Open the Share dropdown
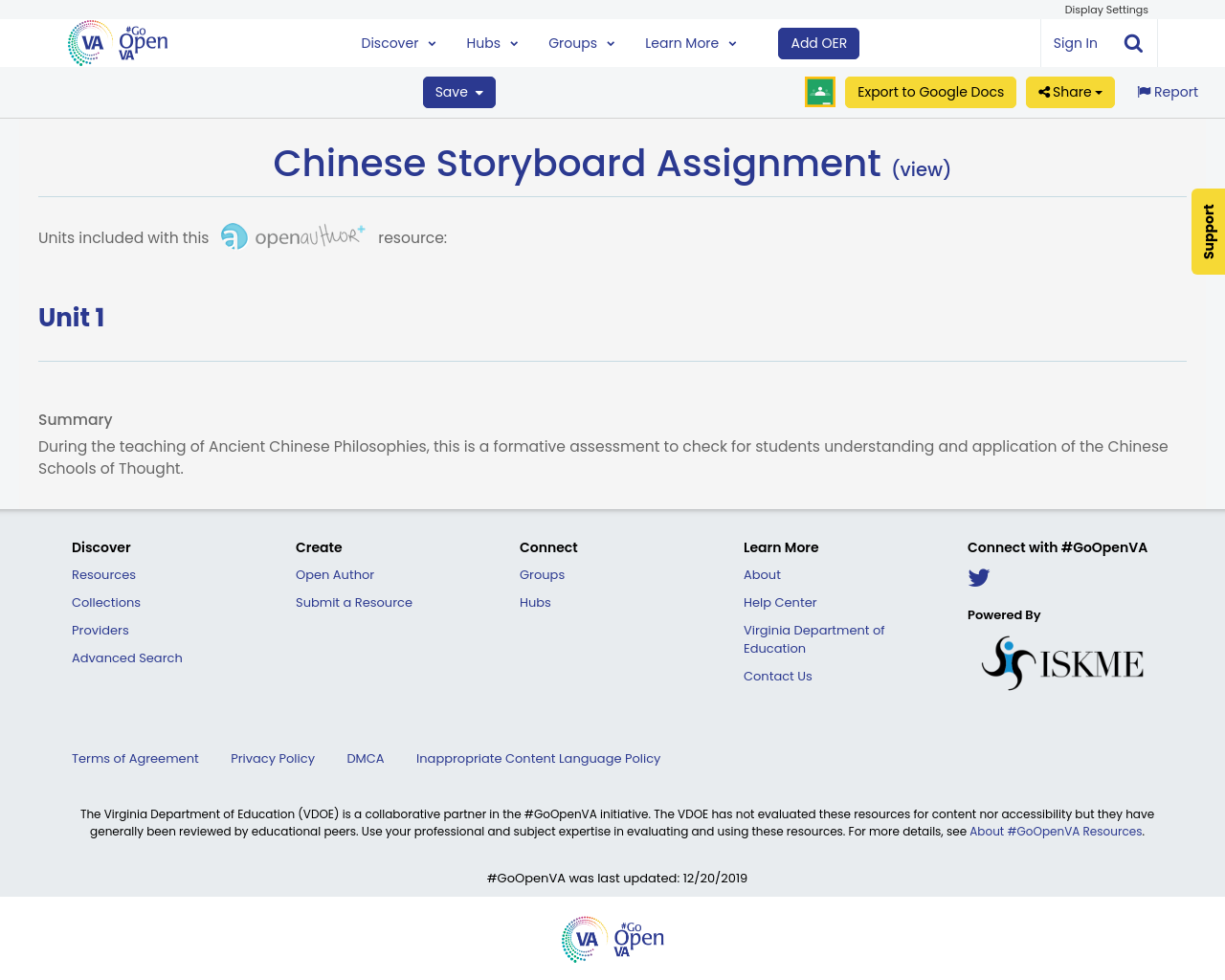The image size is (1225, 980). pyautogui.click(x=1070, y=90)
